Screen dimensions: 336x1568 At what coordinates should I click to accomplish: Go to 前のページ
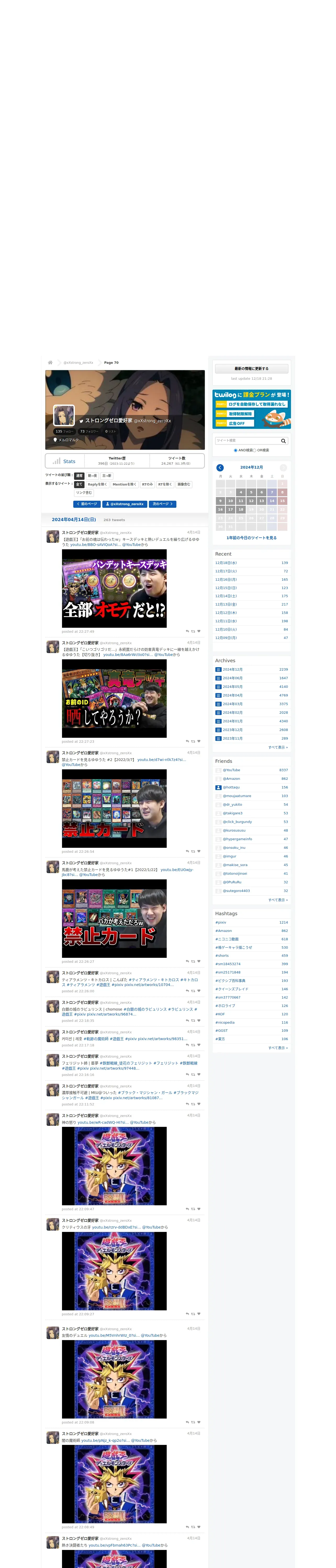click(87, 504)
